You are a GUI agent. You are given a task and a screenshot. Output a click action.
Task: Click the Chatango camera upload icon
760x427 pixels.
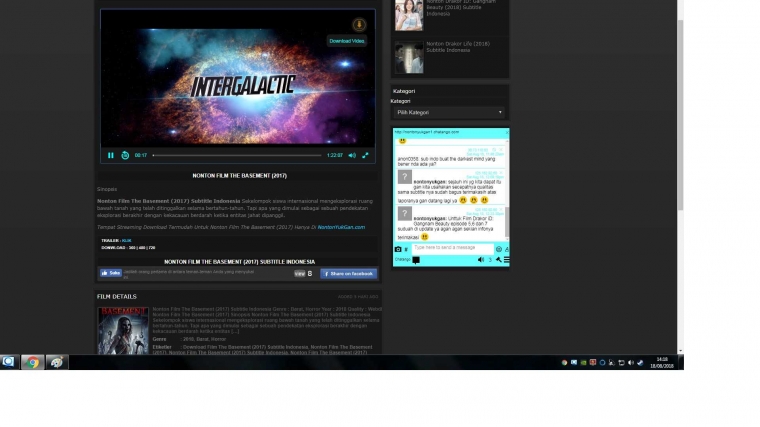coord(398,249)
